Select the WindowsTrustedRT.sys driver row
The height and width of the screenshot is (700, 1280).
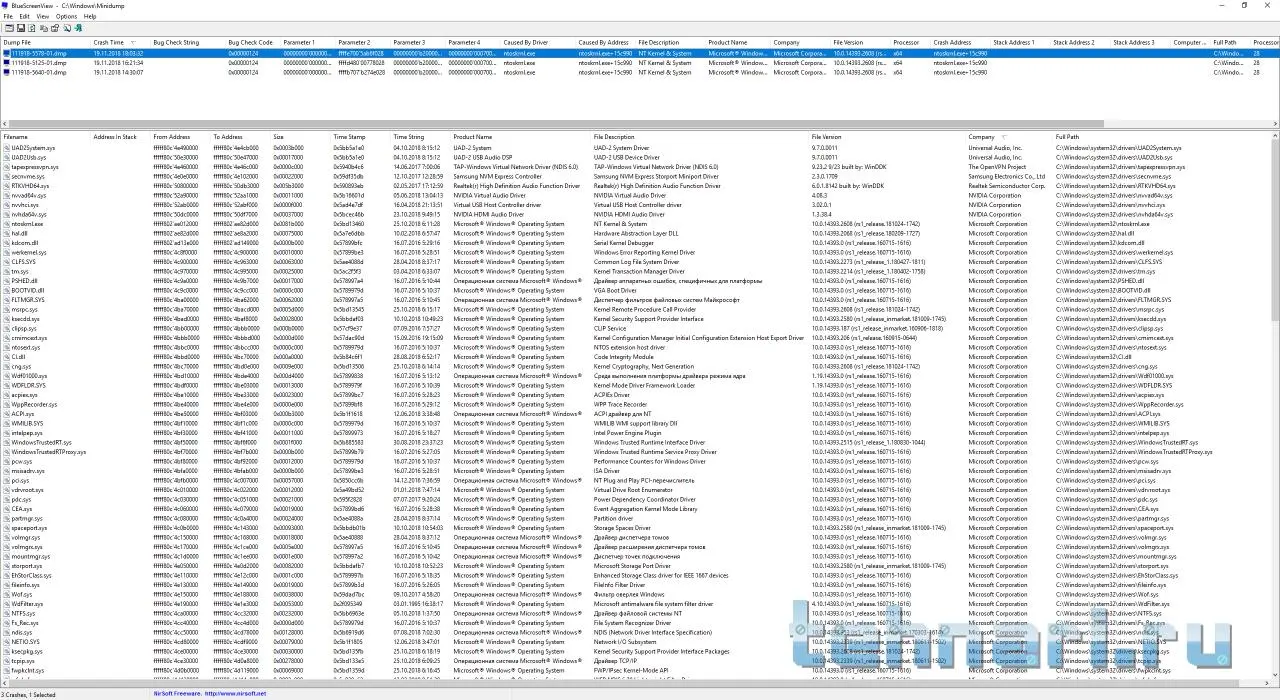635,442
